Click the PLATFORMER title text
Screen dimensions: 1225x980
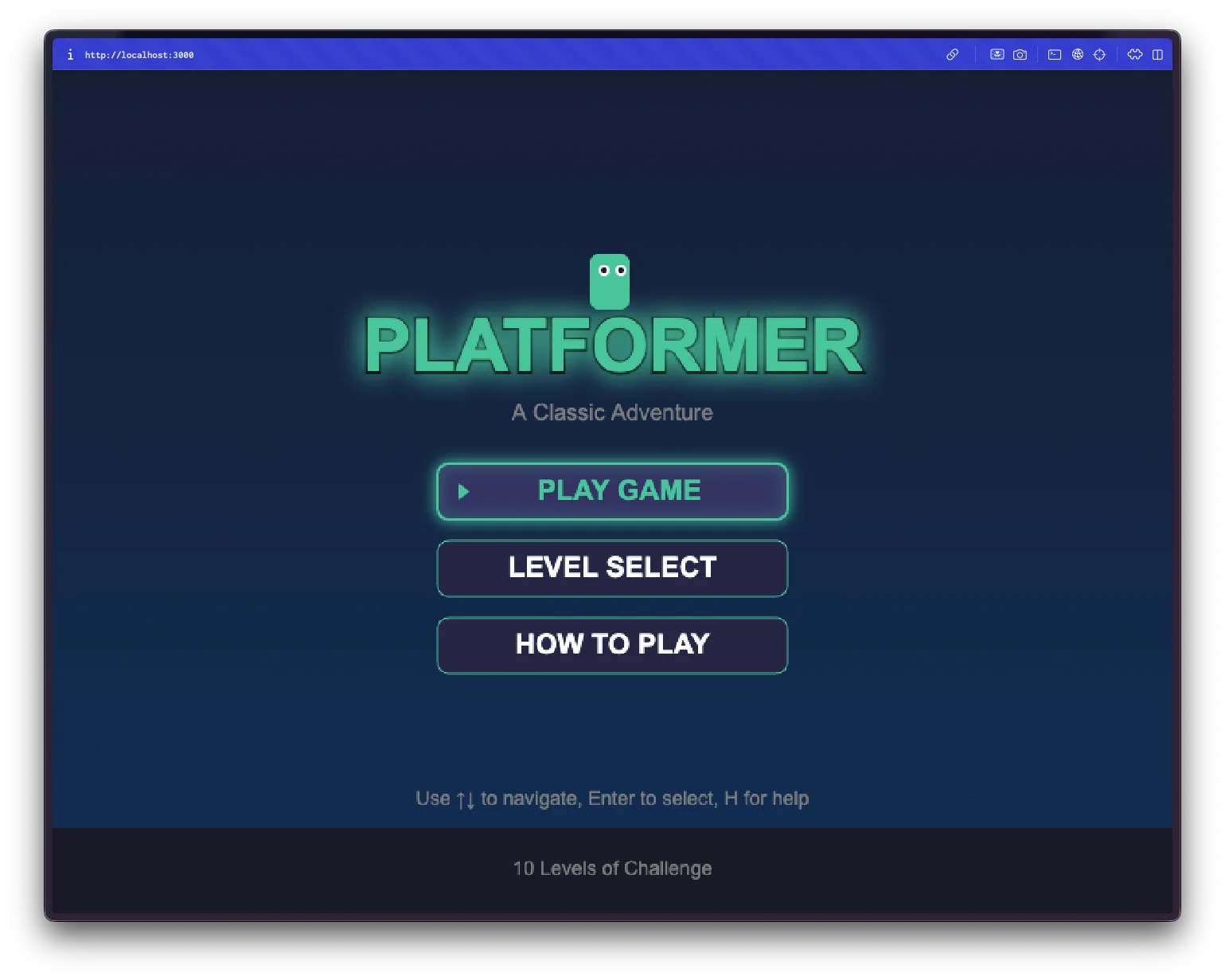tap(611, 345)
